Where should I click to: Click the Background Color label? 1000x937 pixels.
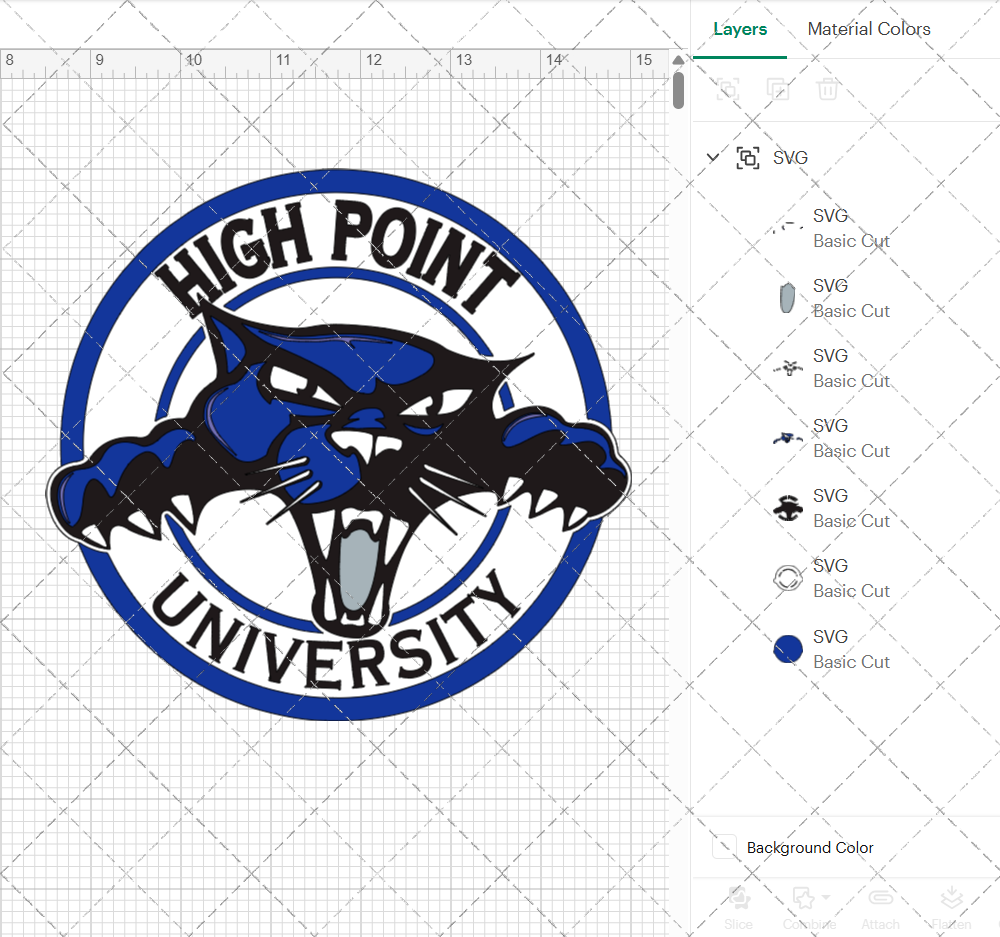tap(810, 848)
